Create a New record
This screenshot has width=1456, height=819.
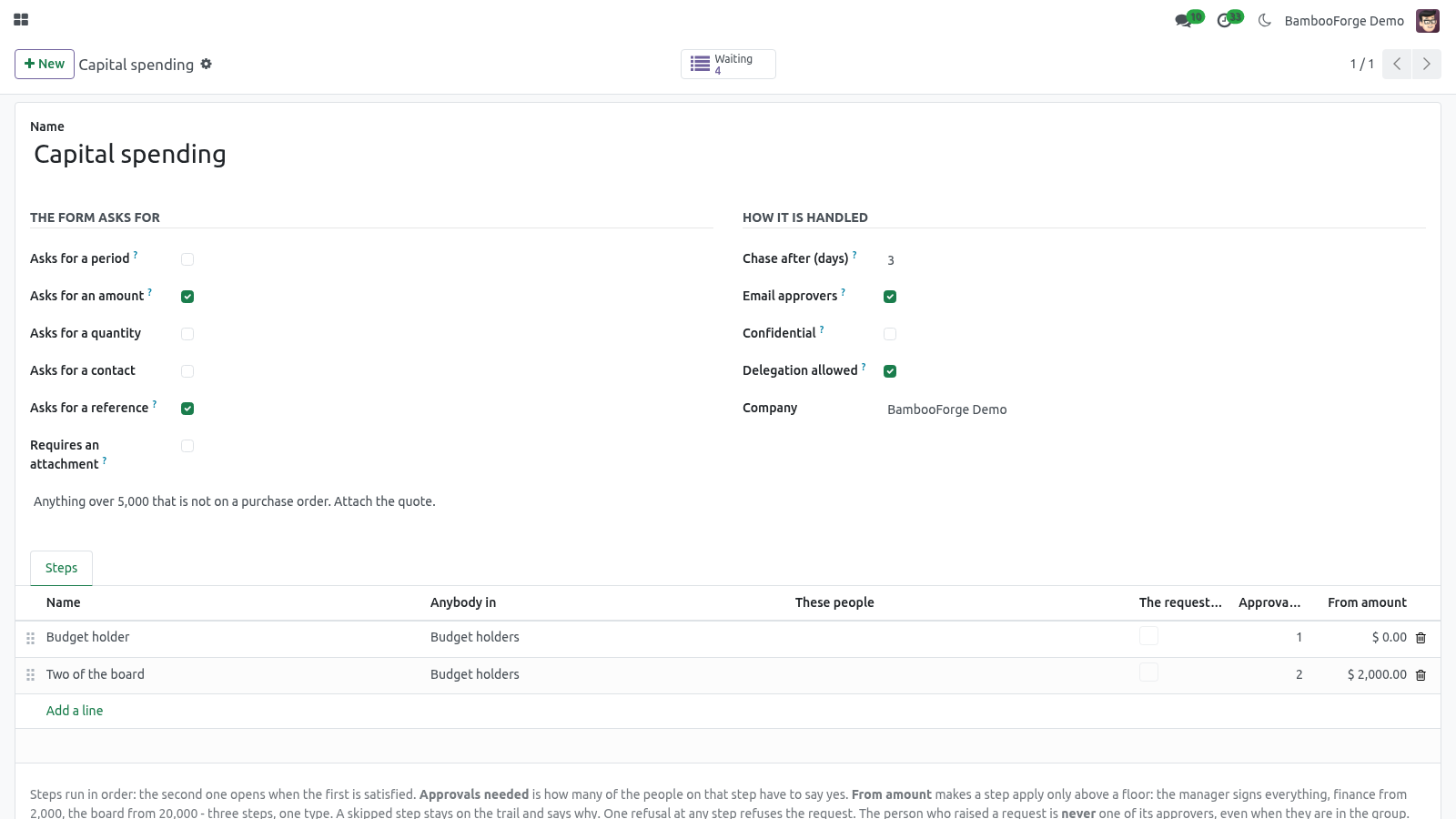click(x=45, y=64)
